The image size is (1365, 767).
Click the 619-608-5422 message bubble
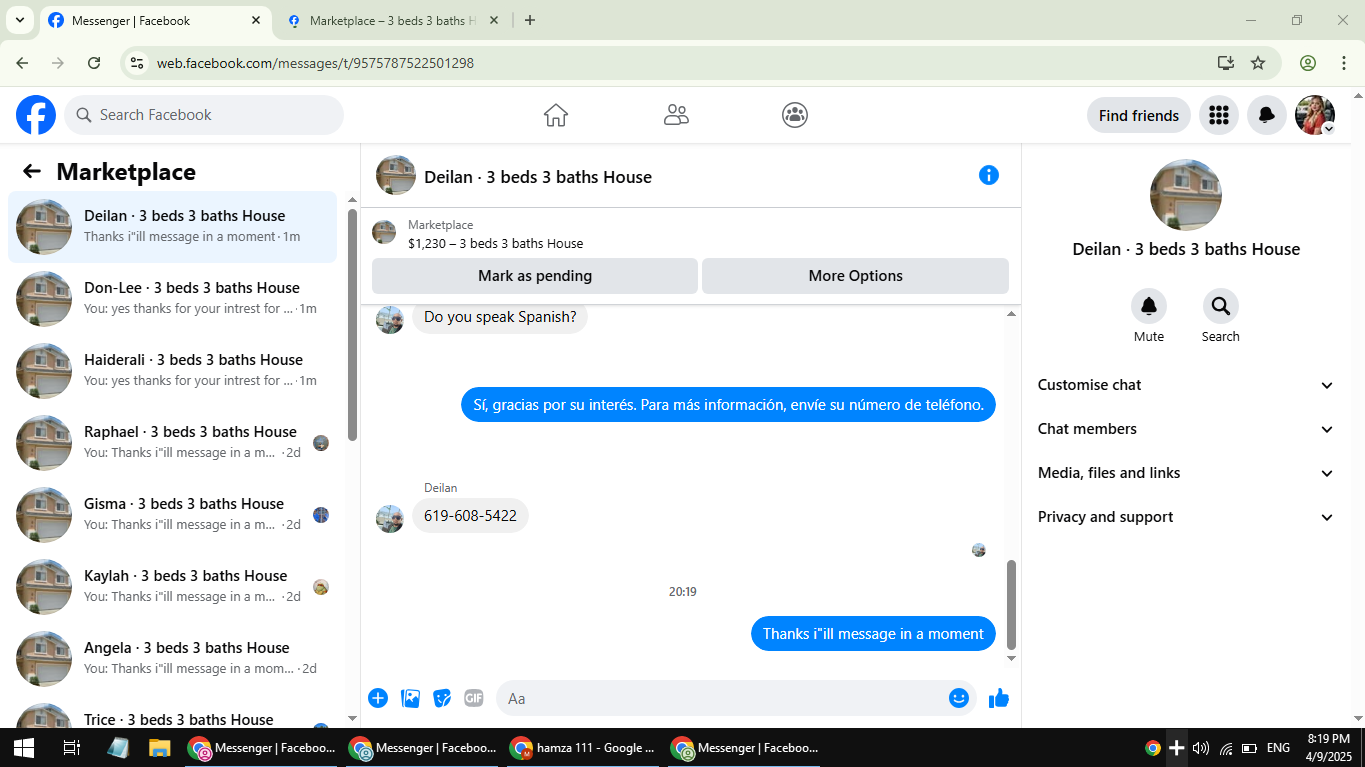point(470,516)
